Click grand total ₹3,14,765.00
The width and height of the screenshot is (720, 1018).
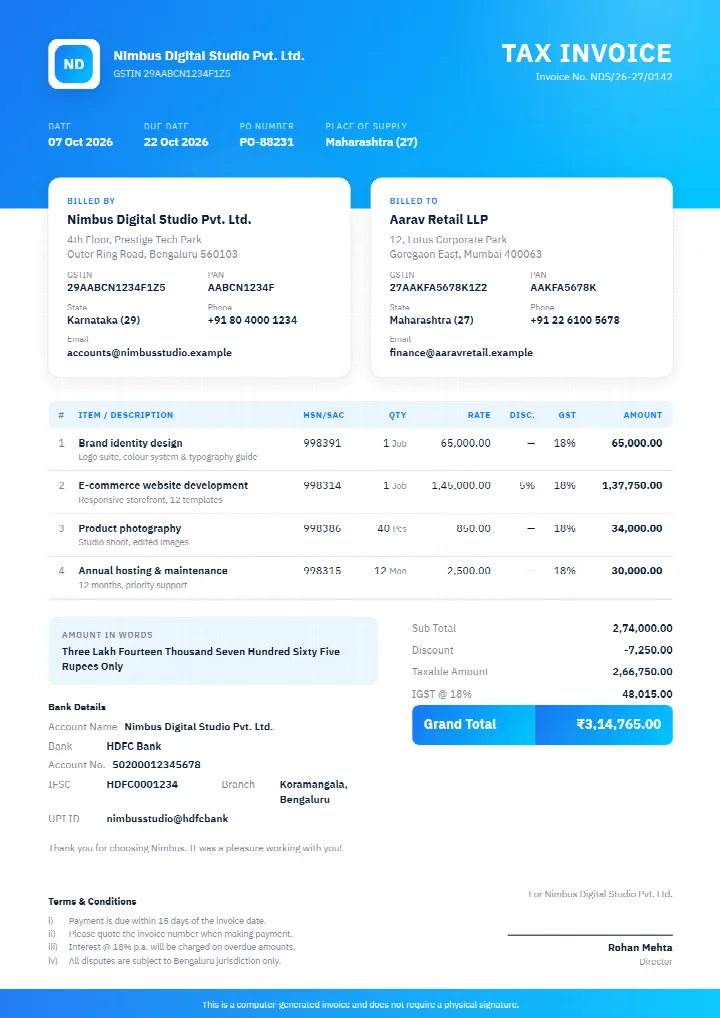pyautogui.click(x=619, y=724)
